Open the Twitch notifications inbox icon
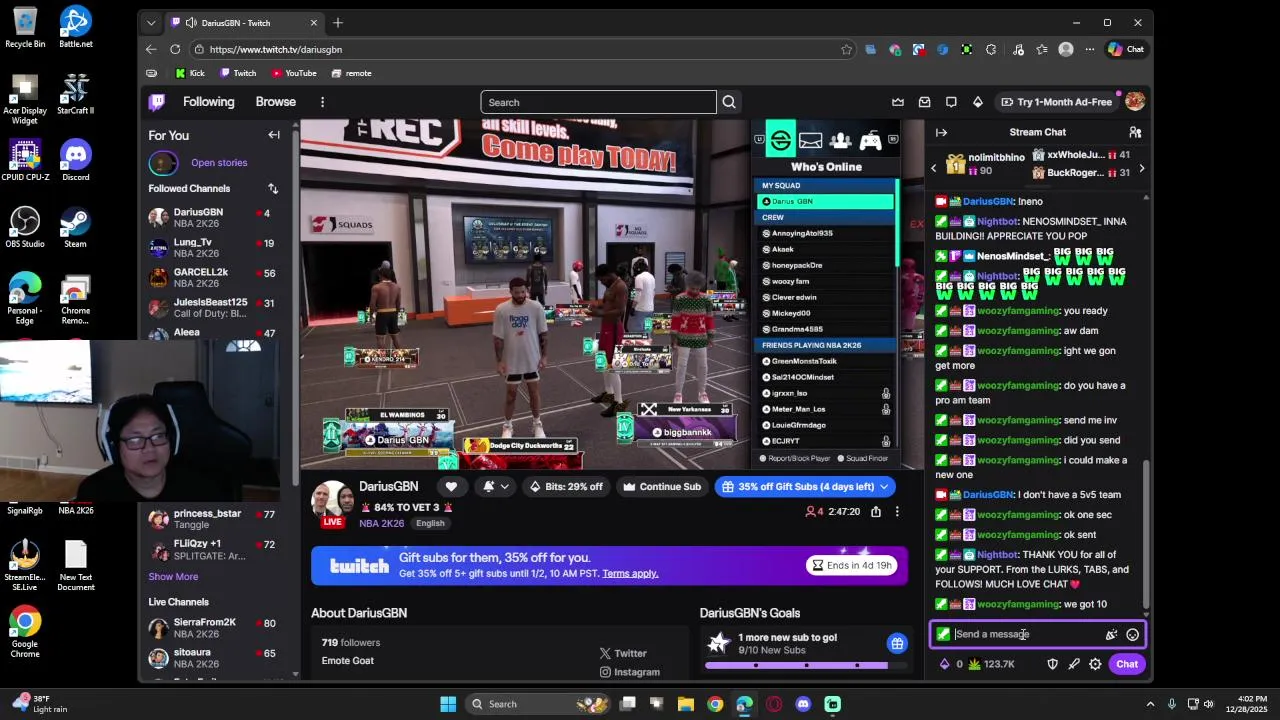This screenshot has height=720, width=1280. tap(924, 102)
